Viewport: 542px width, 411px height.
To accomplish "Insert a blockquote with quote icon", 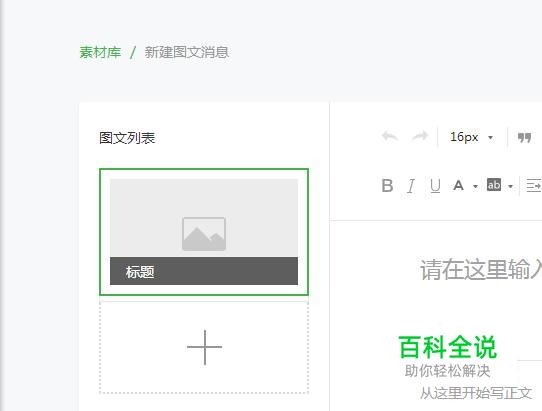I will [x=524, y=138].
